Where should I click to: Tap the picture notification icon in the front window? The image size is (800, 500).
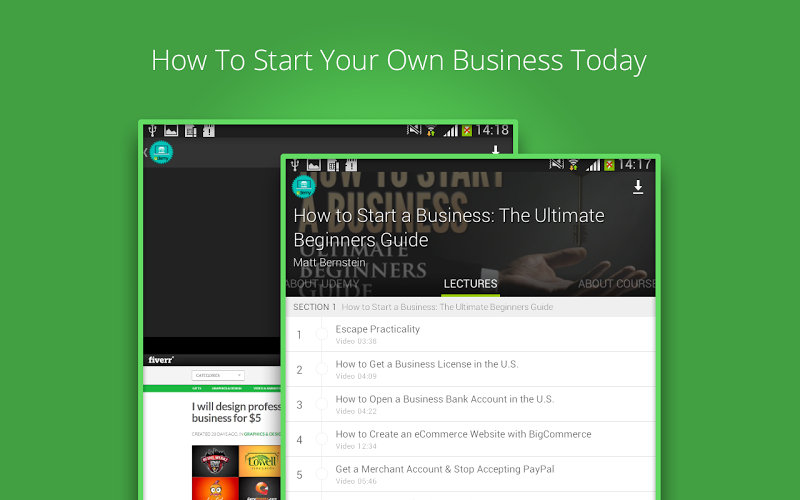coord(313,165)
